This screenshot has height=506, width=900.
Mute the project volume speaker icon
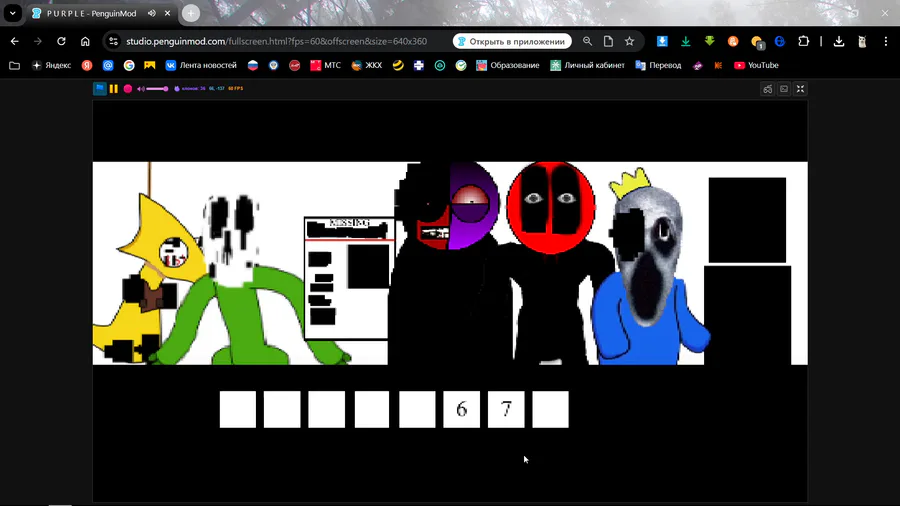(141, 89)
